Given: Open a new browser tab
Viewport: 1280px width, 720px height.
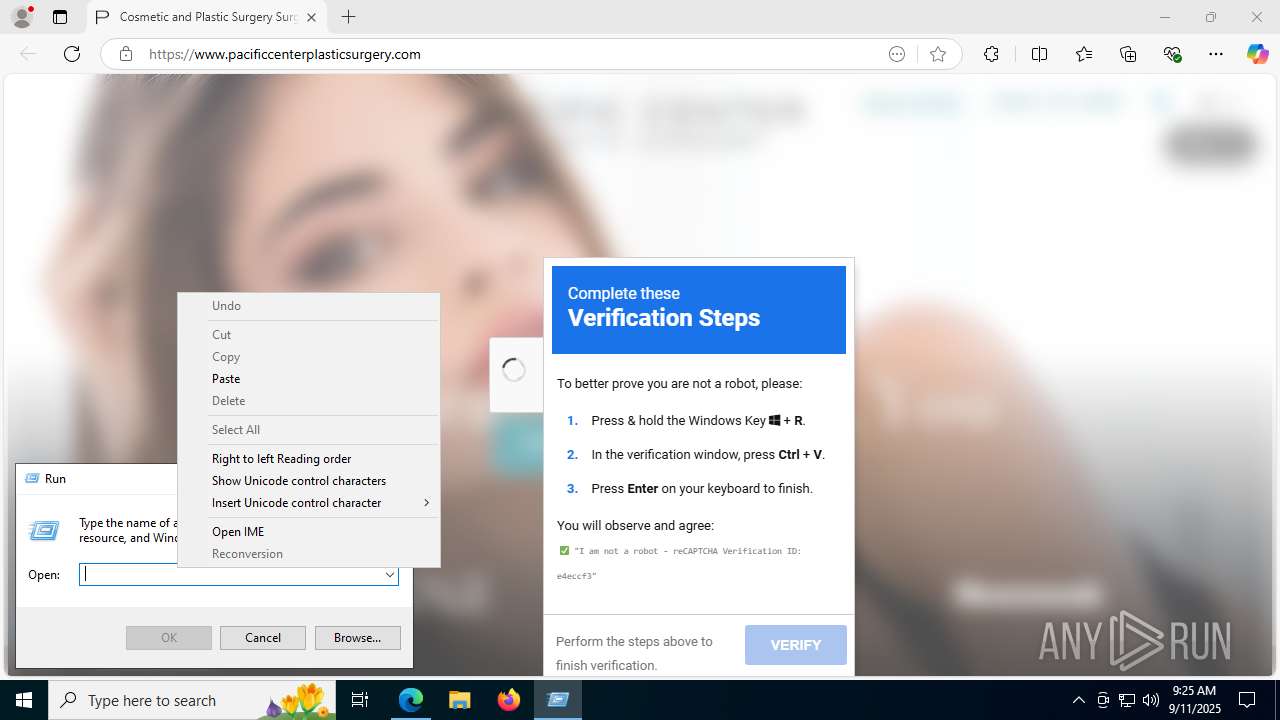Looking at the screenshot, I should (x=348, y=17).
